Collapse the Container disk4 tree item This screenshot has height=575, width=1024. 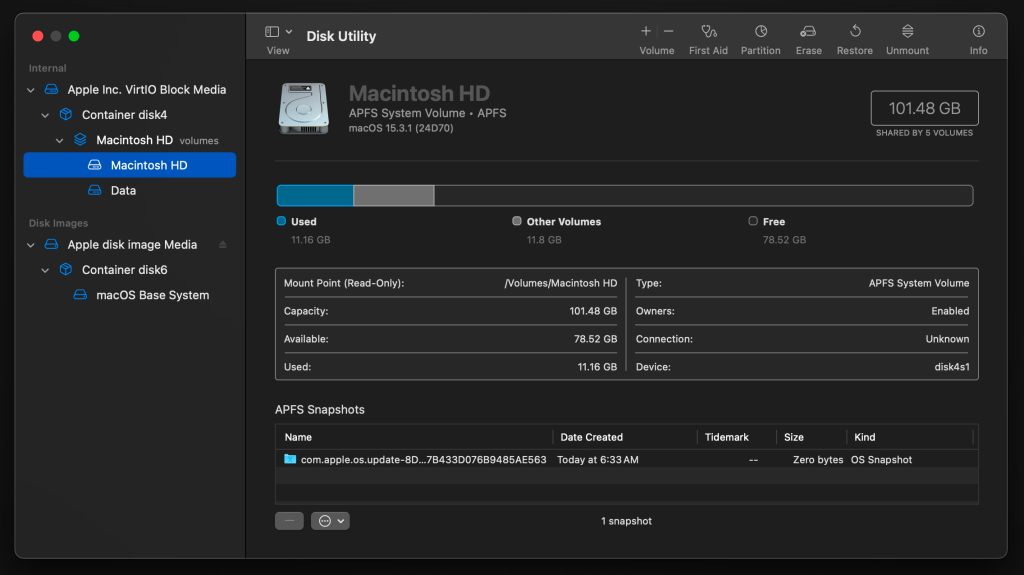[x=45, y=115]
